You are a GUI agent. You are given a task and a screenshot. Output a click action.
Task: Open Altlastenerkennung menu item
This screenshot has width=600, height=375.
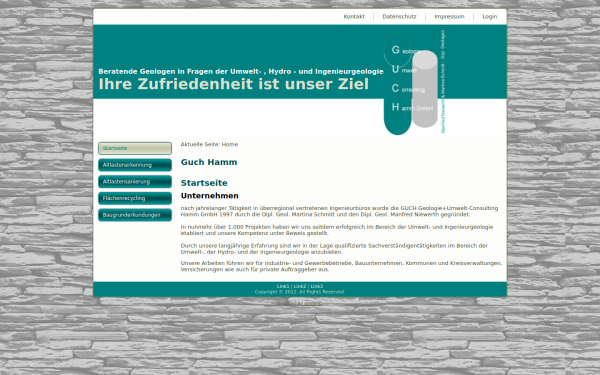[135, 165]
